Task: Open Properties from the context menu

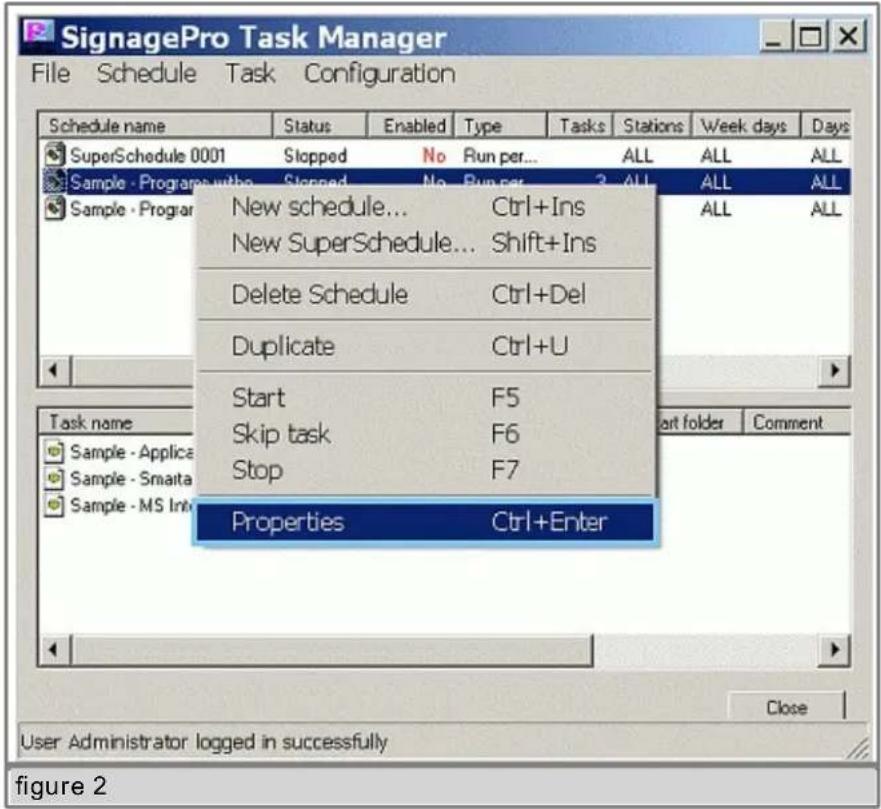Action: [425, 522]
